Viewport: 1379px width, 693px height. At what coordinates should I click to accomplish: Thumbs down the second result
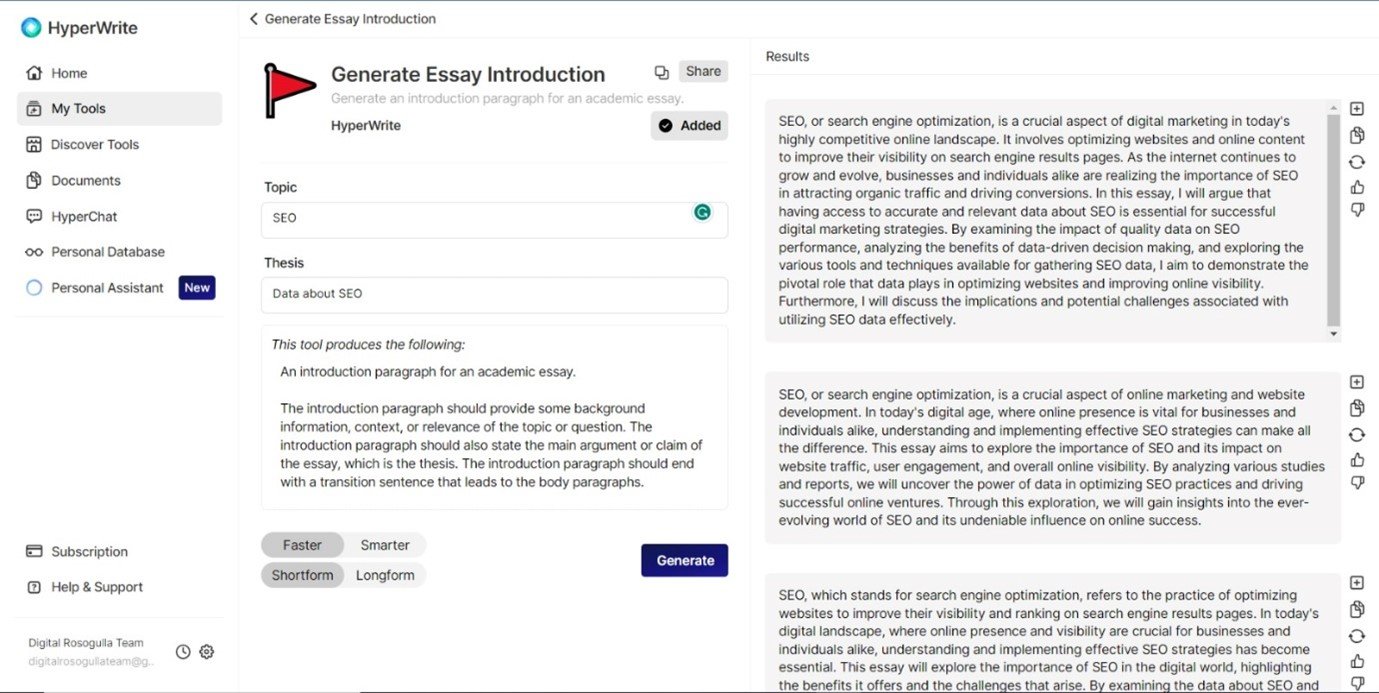point(1357,483)
